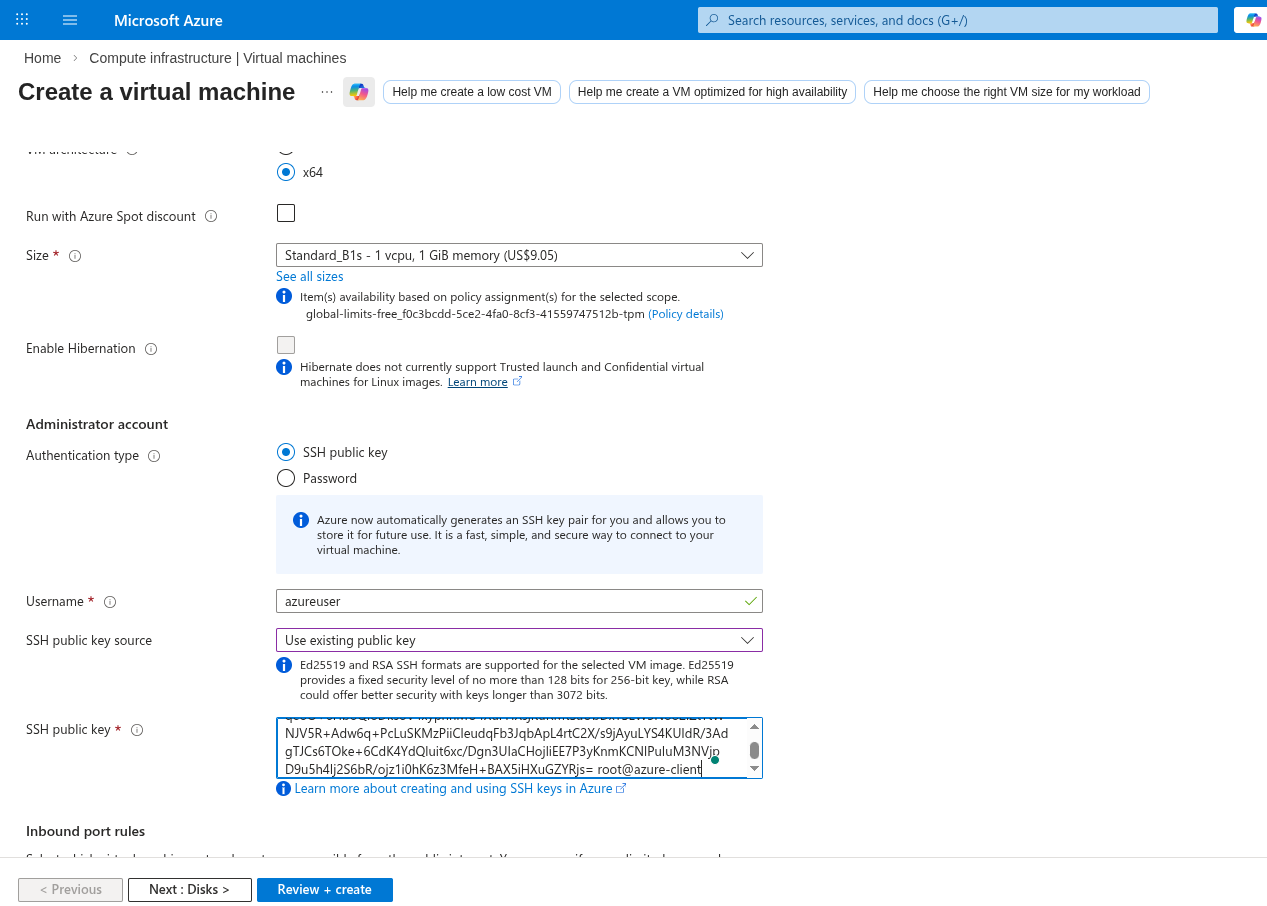Open the Size dropdown

tap(519, 255)
